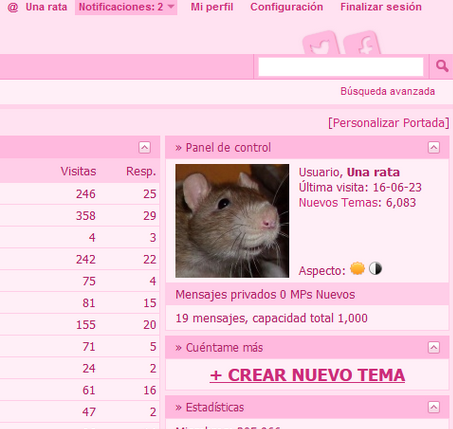Click the [Personalizar Portada] link

pyautogui.click(x=389, y=123)
